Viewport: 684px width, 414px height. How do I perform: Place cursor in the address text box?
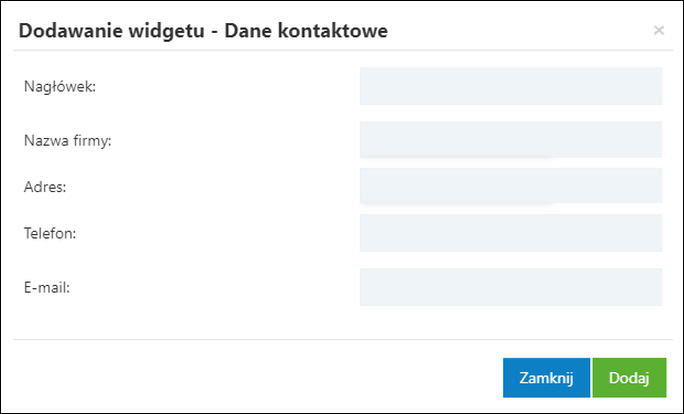click(510, 186)
